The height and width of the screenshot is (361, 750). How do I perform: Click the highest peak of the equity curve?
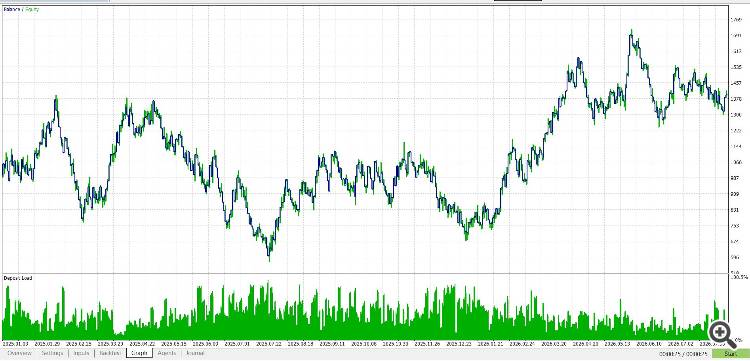click(x=631, y=32)
